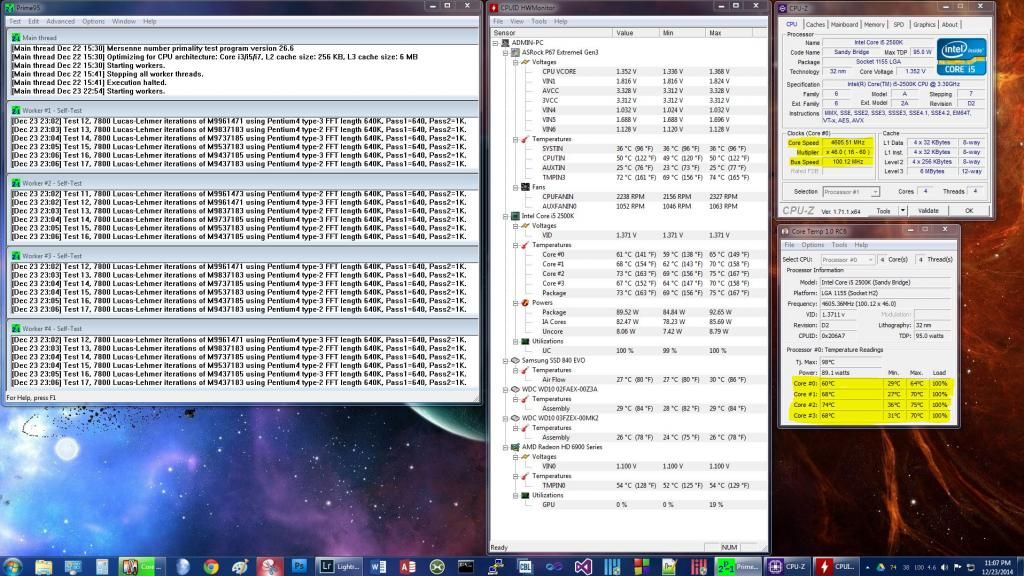The height and width of the screenshot is (576, 1024).
Task: Switch to the Prime95 taskbar button
Action: 739,566
